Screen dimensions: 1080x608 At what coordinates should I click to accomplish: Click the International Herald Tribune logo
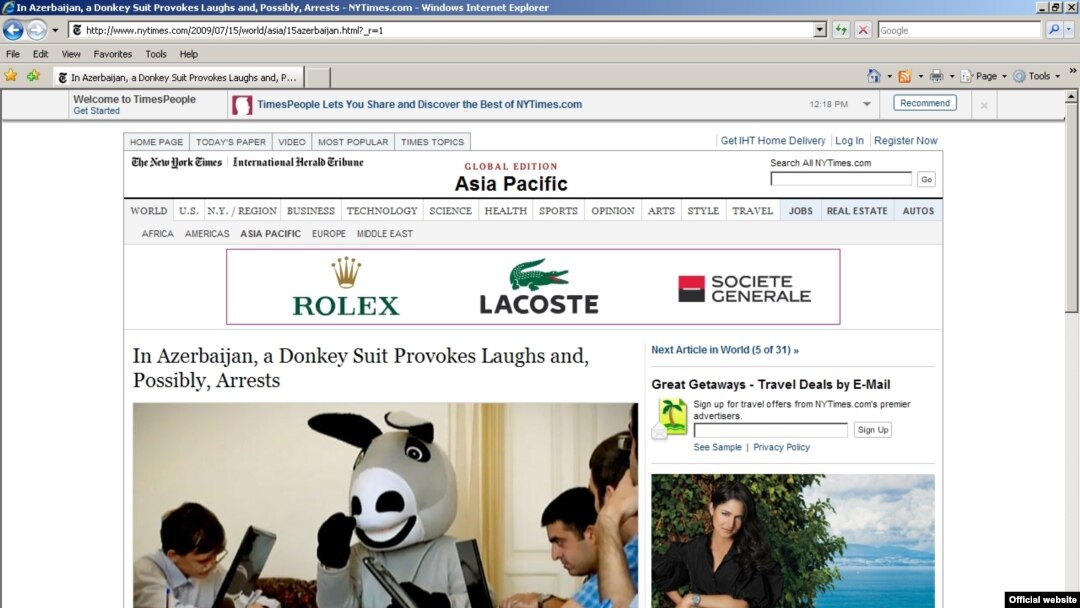[x=298, y=163]
